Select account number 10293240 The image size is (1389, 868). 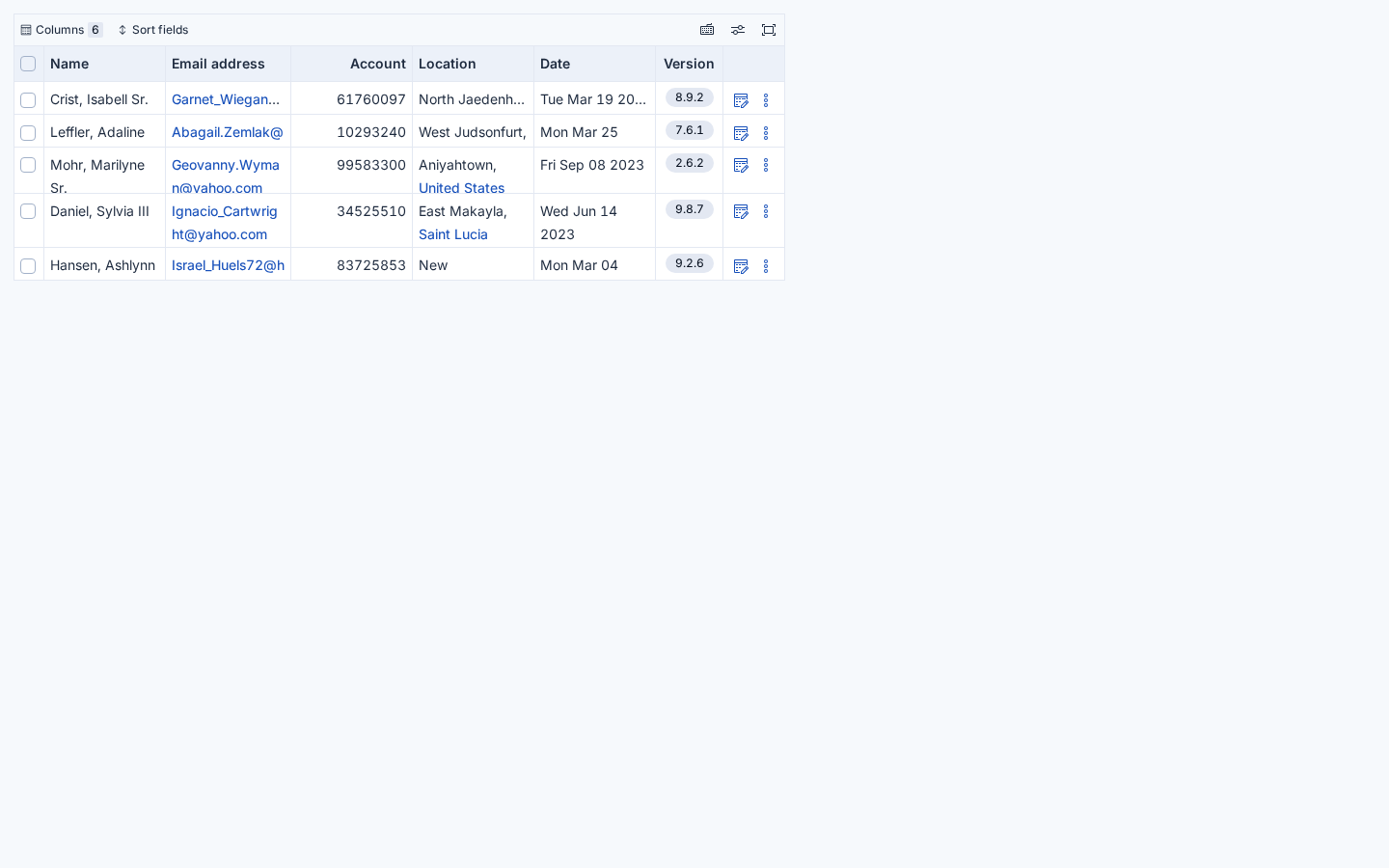371,132
